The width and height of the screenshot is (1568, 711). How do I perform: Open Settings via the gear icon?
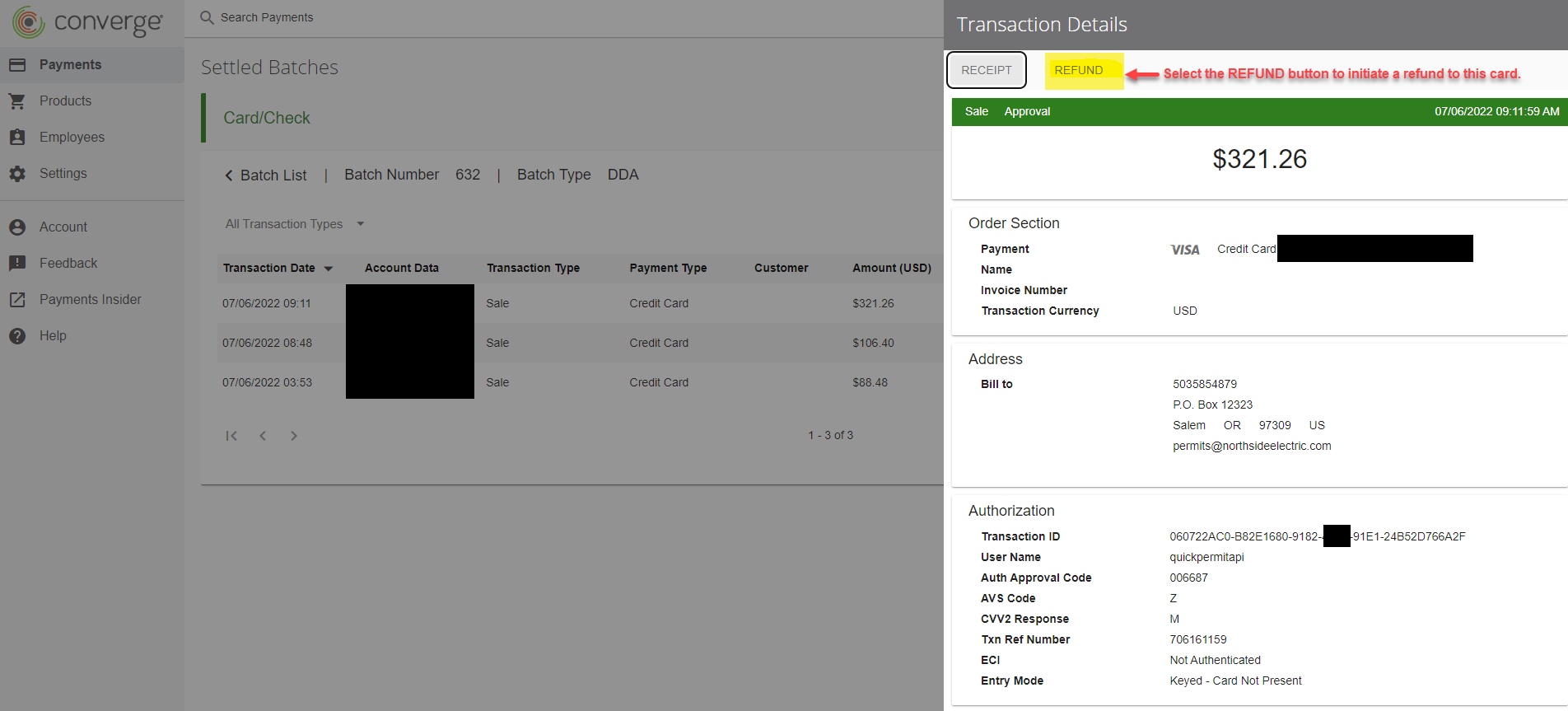point(17,174)
